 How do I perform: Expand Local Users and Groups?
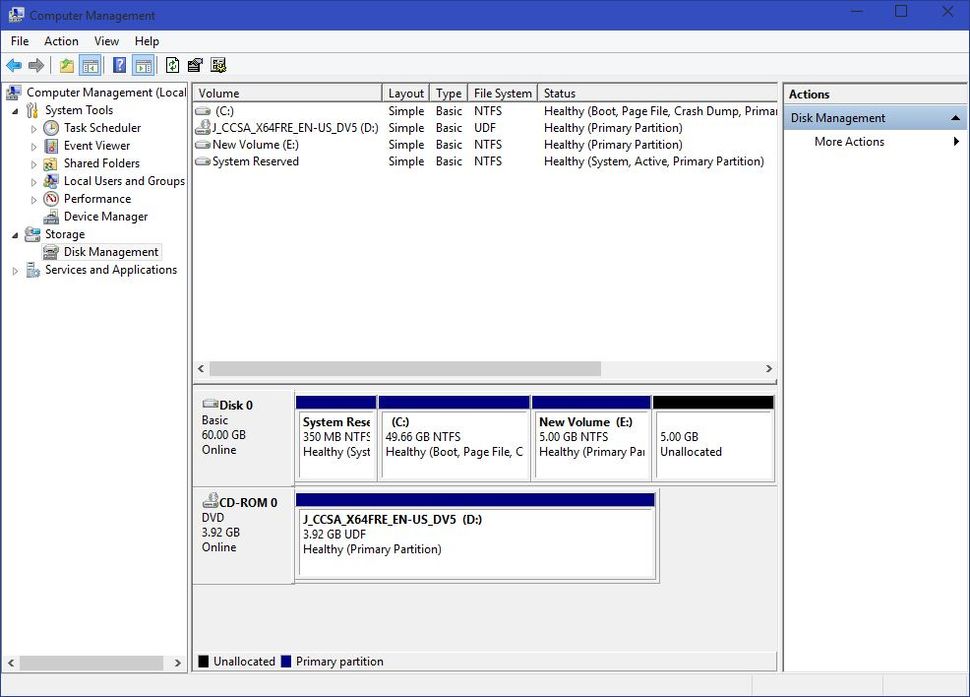pos(33,181)
